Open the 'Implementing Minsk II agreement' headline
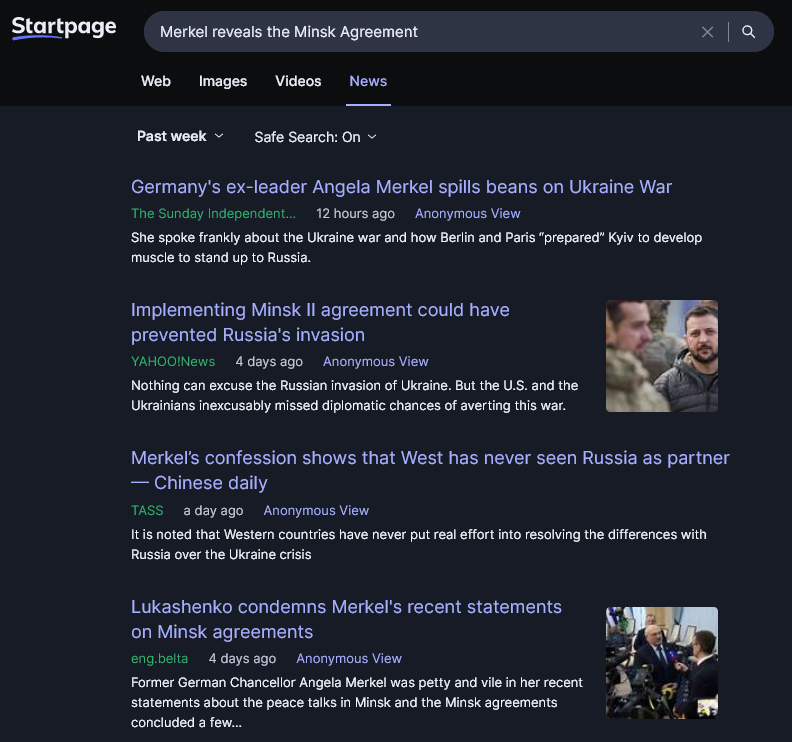 tap(320, 322)
